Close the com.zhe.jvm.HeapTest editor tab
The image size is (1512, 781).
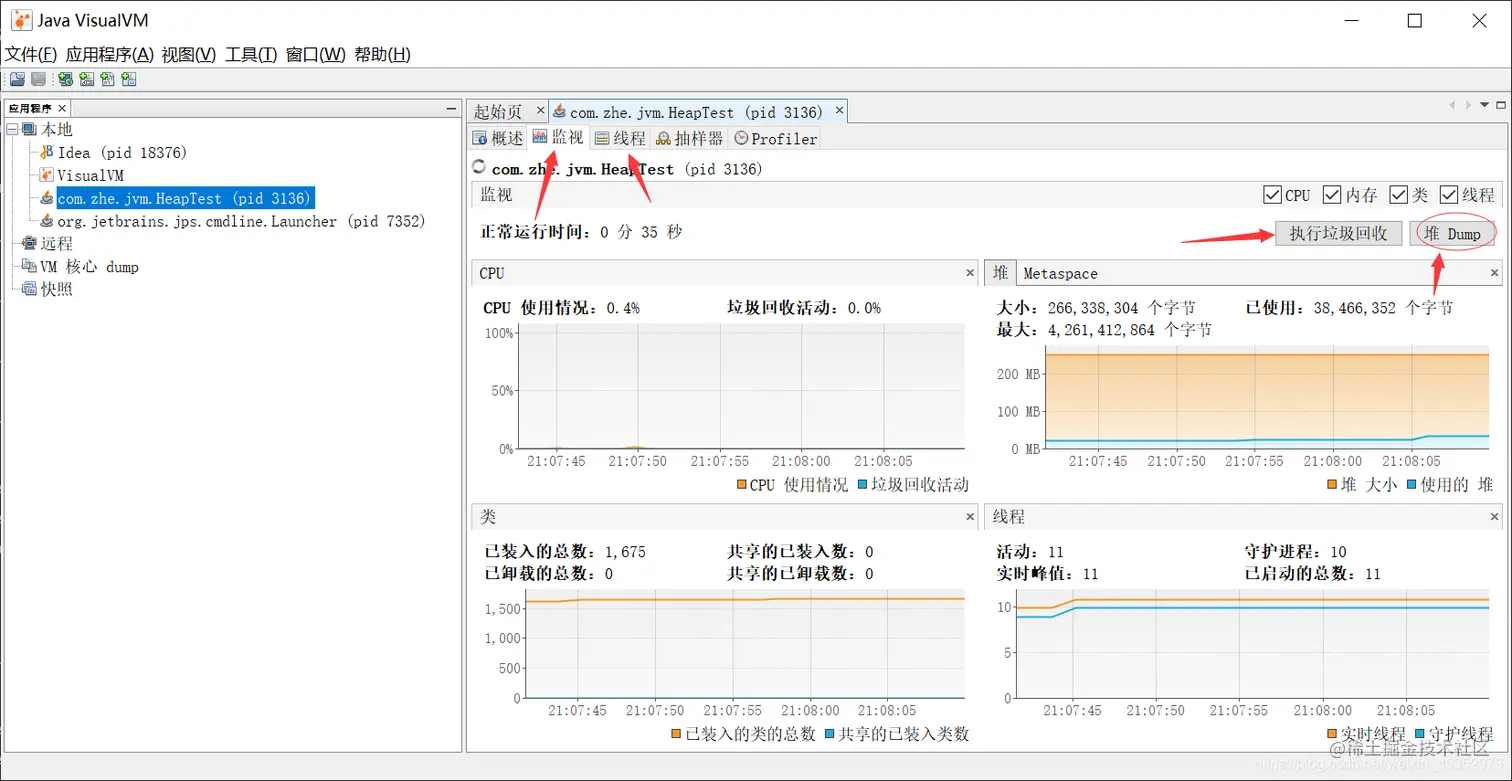click(840, 111)
